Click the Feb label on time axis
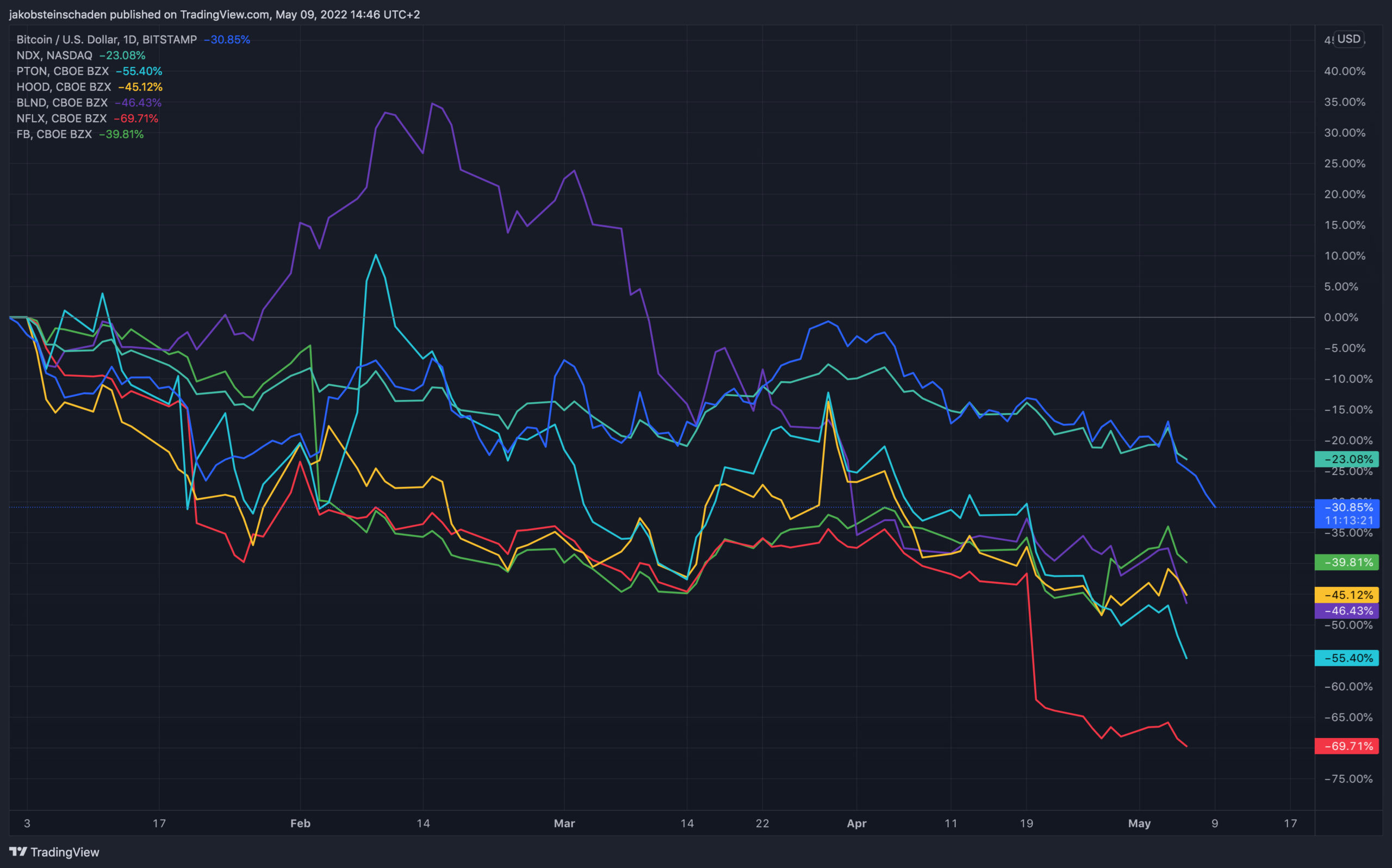This screenshot has height=868, width=1392. [x=300, y=823]
